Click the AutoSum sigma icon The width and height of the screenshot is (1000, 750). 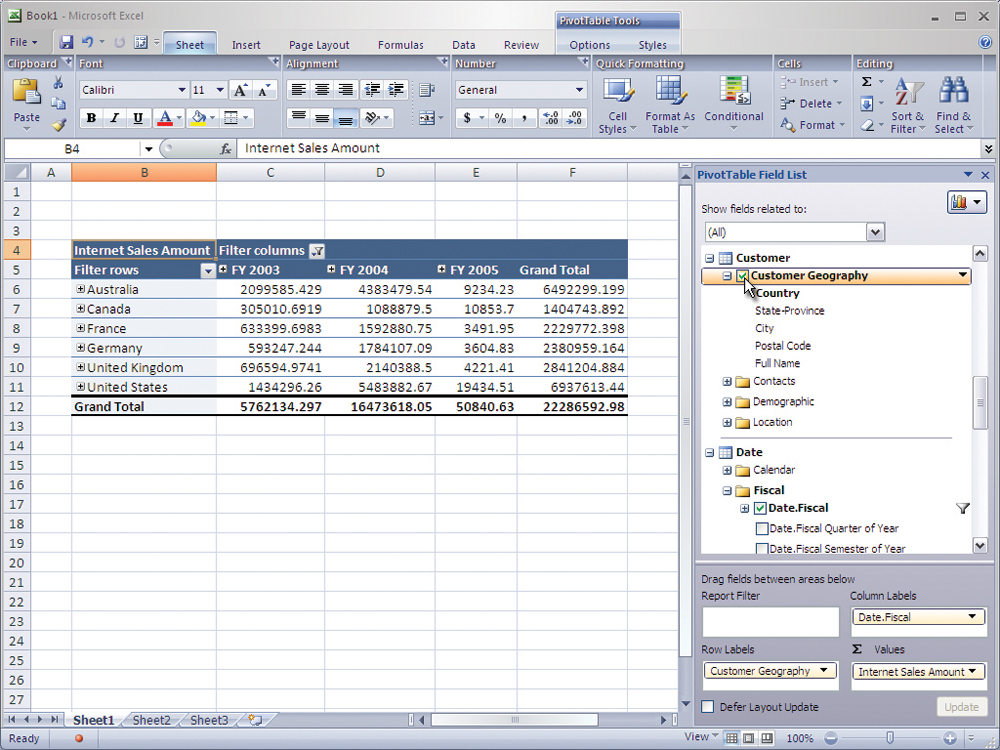(x=867, y=82)
